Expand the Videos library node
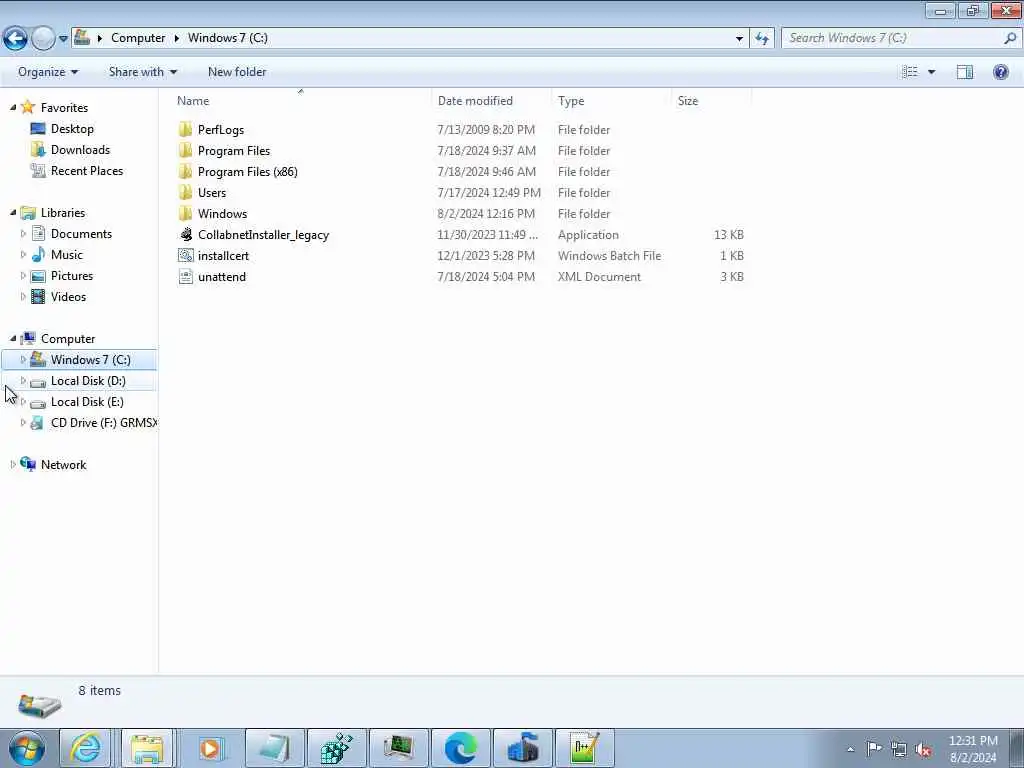Image resolution: width=1024 pixels, height=768 pixels. point(24,296)
